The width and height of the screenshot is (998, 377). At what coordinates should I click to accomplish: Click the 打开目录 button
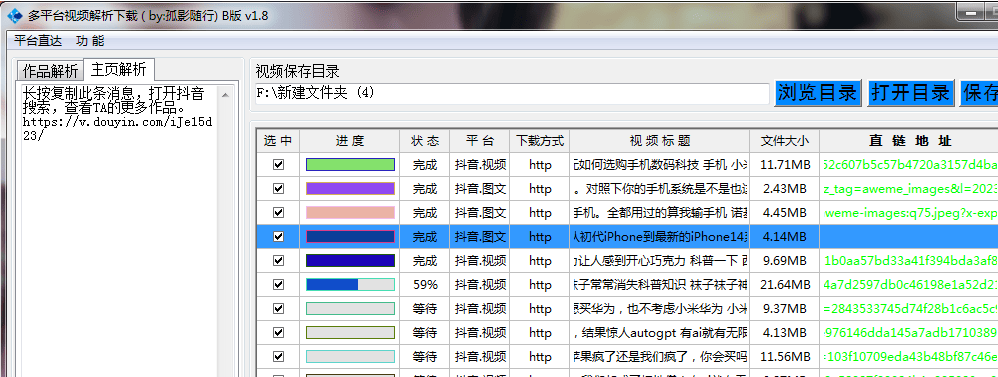pyautogui.click(x=911, y=93)
